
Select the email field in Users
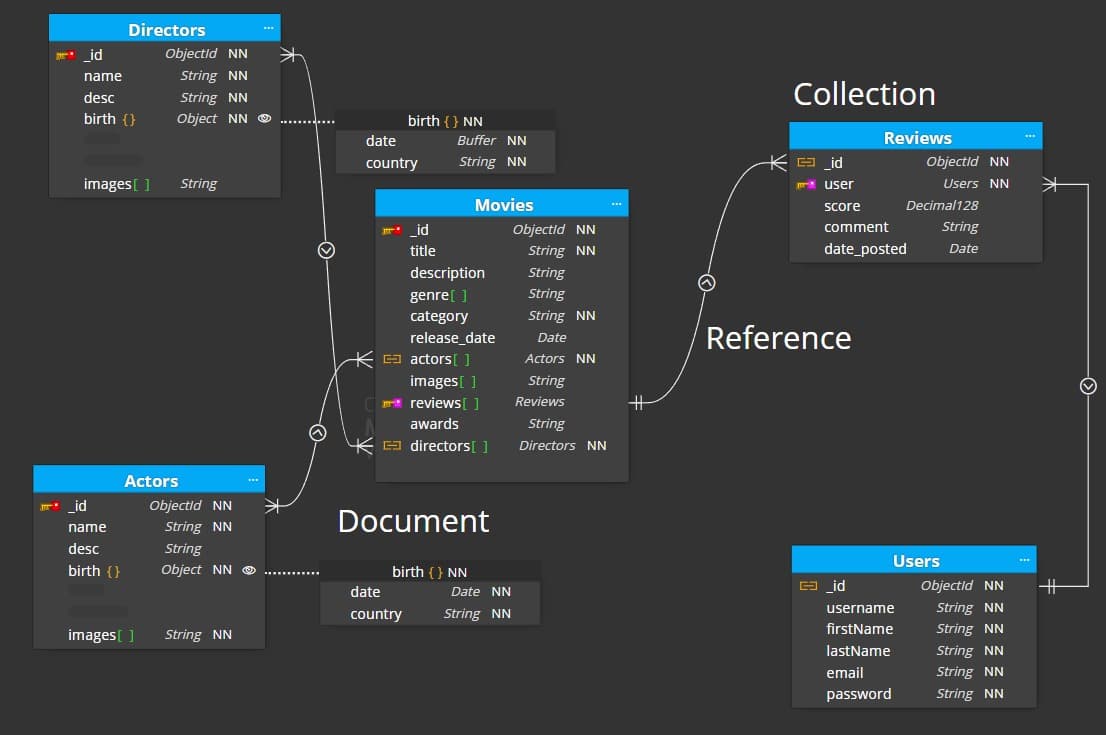914,673
